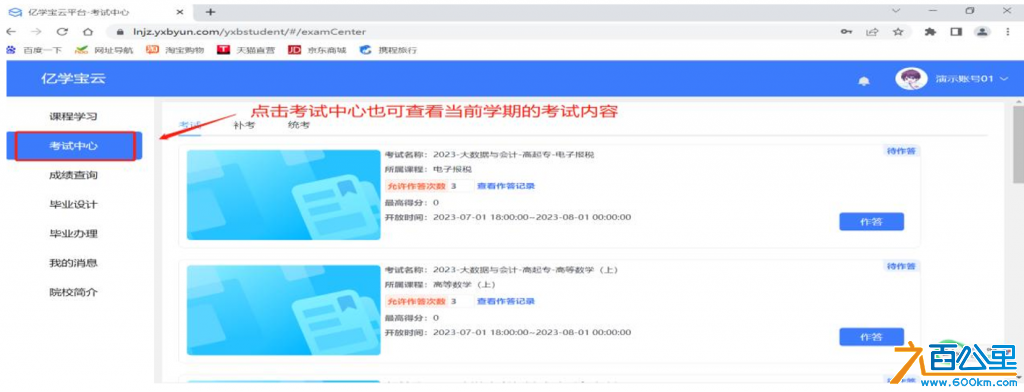Click the password key icon in address bar
1024x392 pixels.
pyautogui.click(x=846, y=31)
